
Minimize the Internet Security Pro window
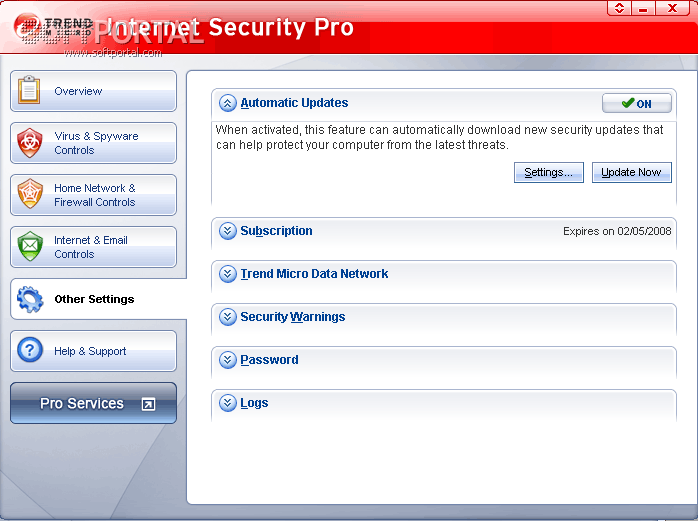[x=643, y=8]
